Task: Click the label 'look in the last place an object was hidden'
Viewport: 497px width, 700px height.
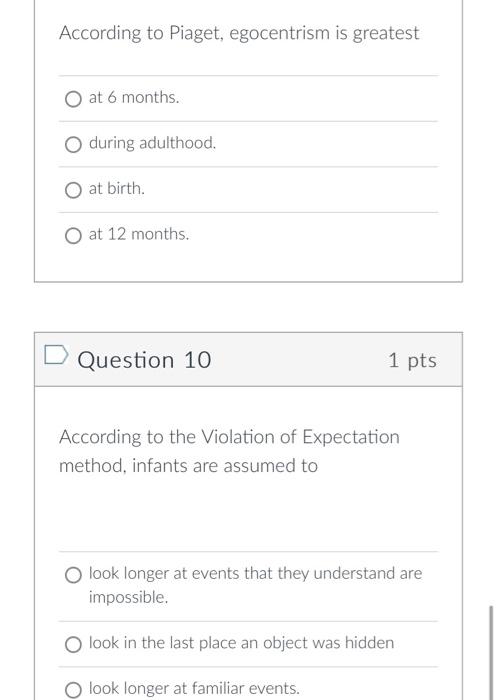Action: coord(242,643)
